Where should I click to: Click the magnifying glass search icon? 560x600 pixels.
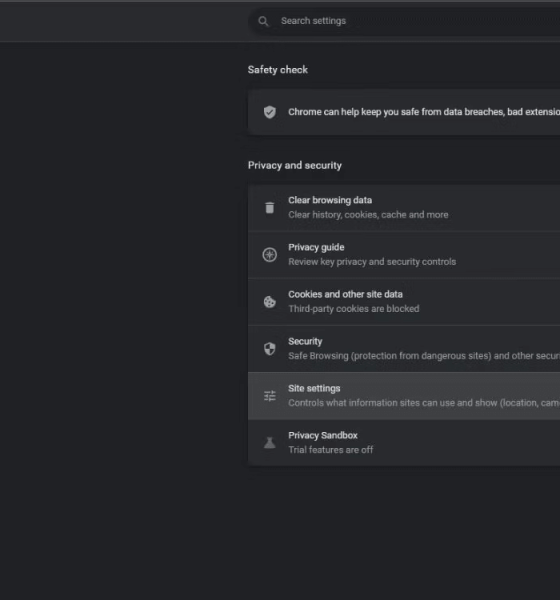coord(263,21)
